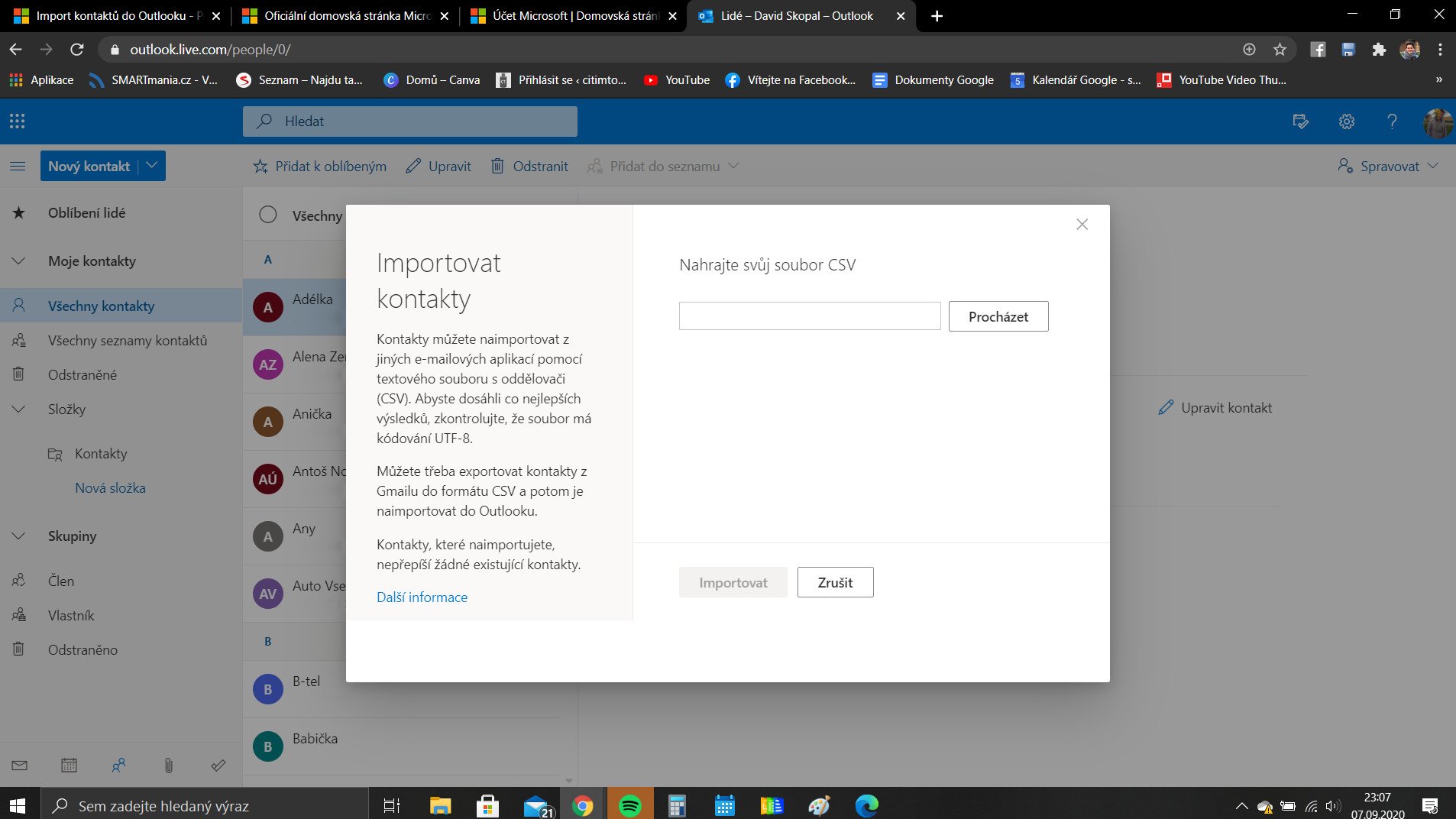Click the CSV file path input field
Screen dimensions: 1456x819
tap(810, 316)
